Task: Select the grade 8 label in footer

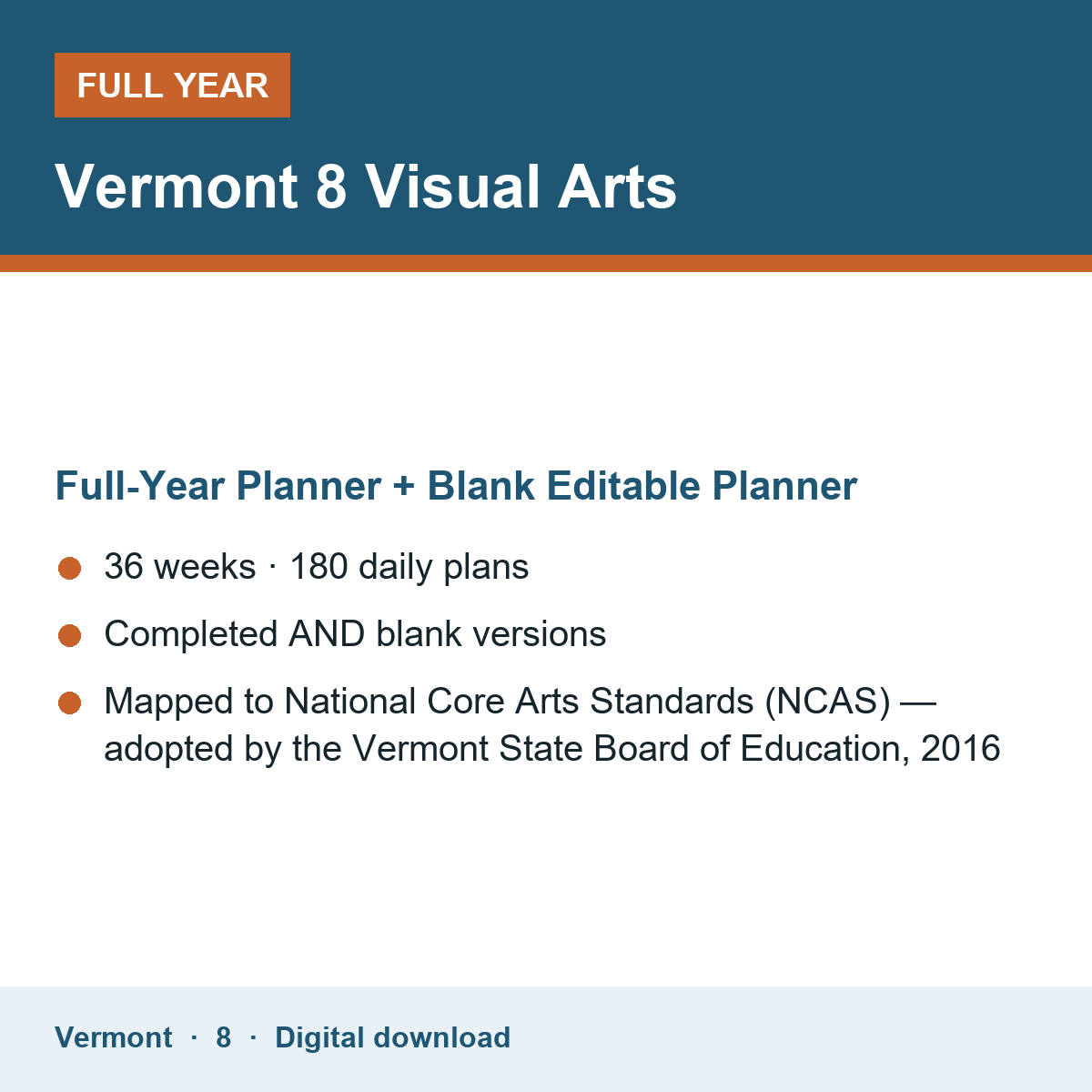Action: tap(224, 1037)
